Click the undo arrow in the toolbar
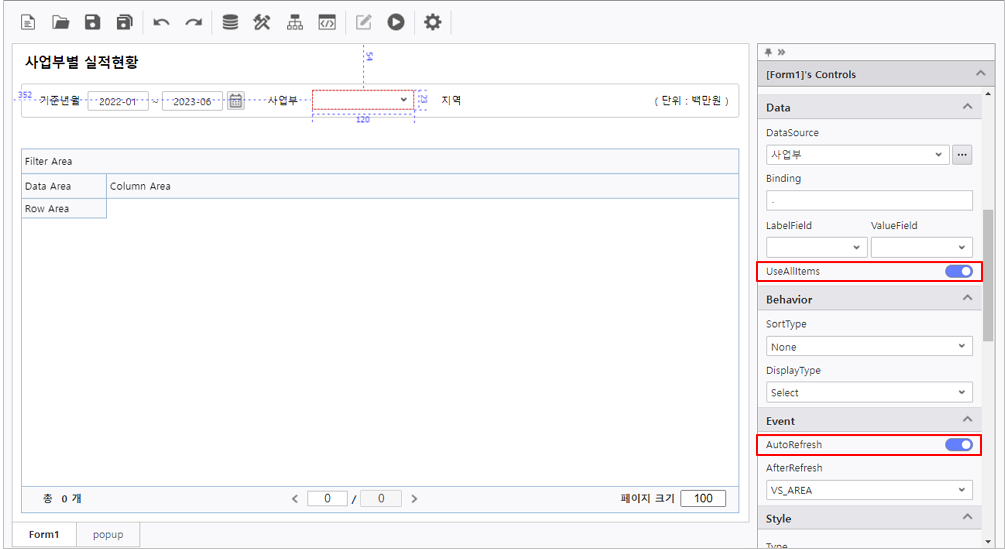1005x549 pixels. tap(161, 22)
